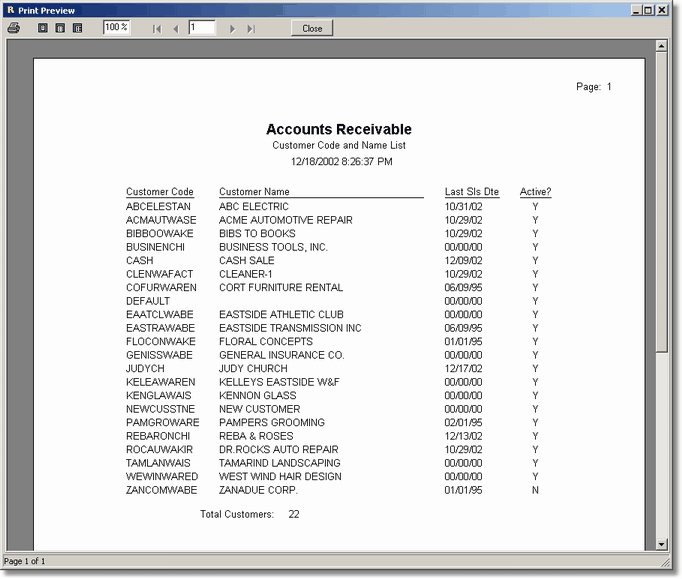Jump to the last page
This screenshot has width=682, height=579.
coord(251,29)
